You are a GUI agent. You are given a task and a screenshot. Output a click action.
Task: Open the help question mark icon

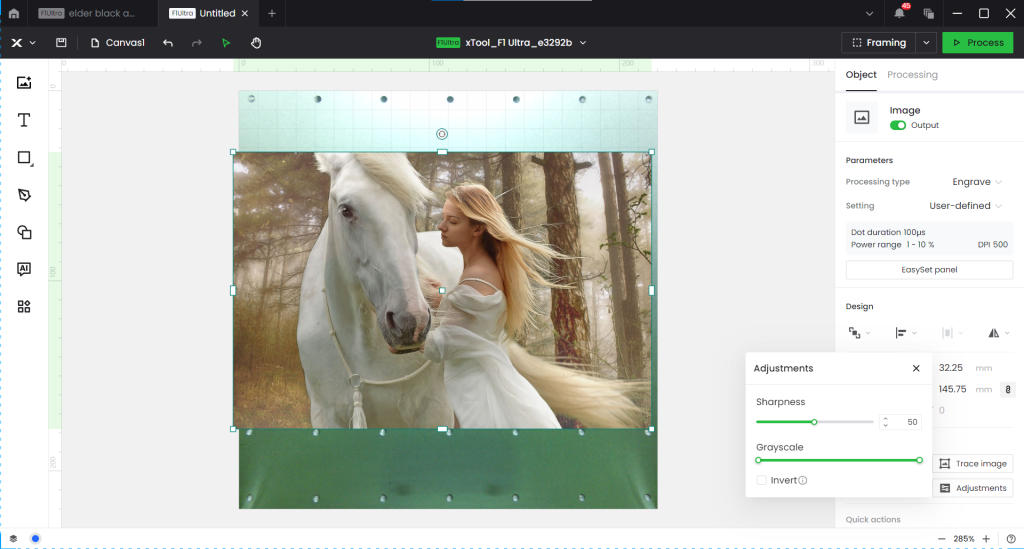(1011, 539)
